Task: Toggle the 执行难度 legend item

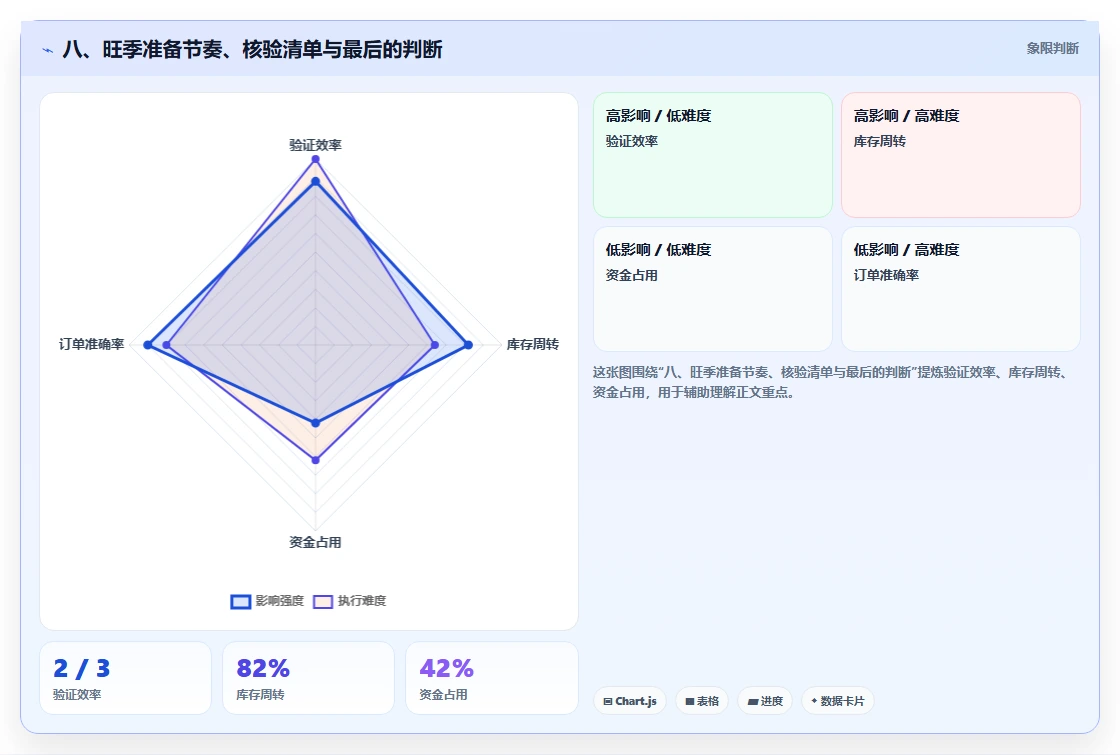Action: point(350,601)
